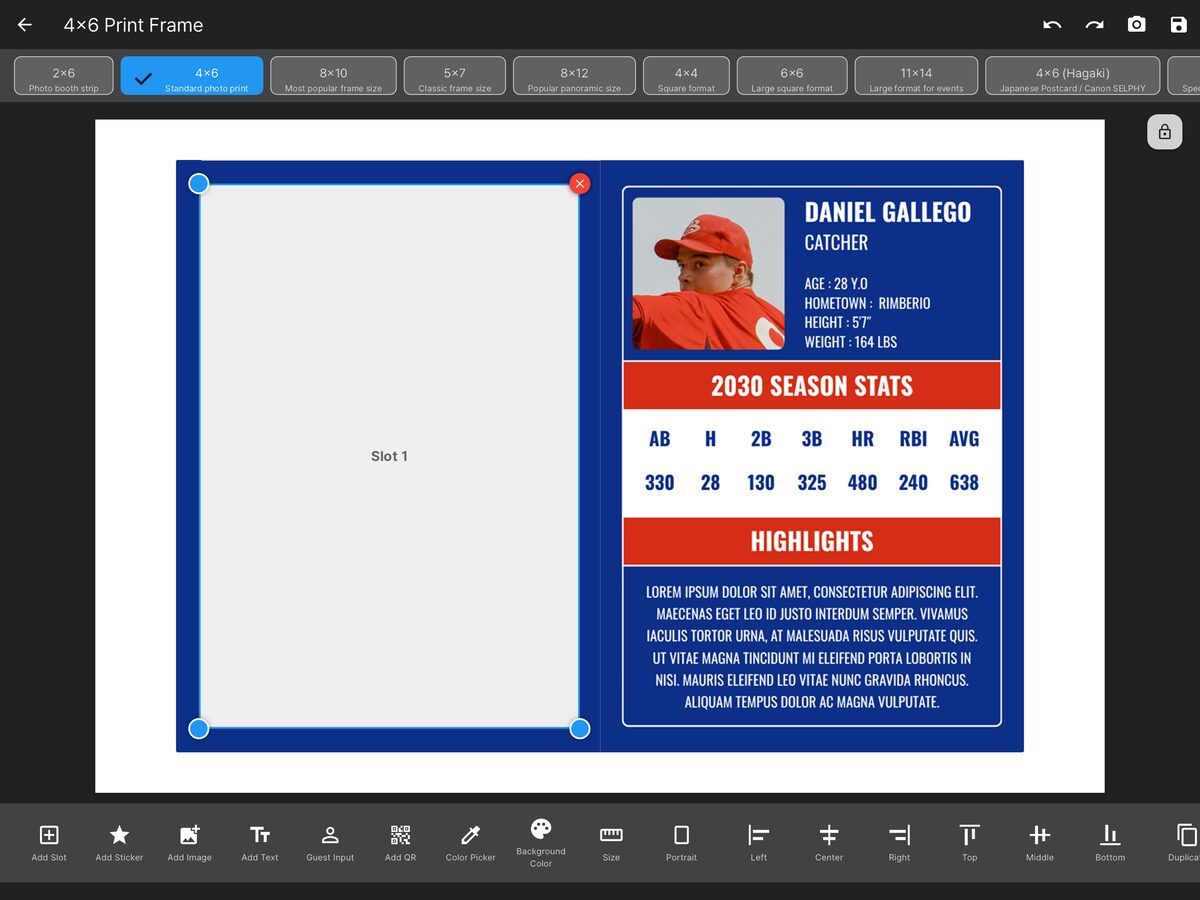Align selection to the Top
Image resolution: width=1200 pixels, height=900 pixels.
(x=969, y=843)
